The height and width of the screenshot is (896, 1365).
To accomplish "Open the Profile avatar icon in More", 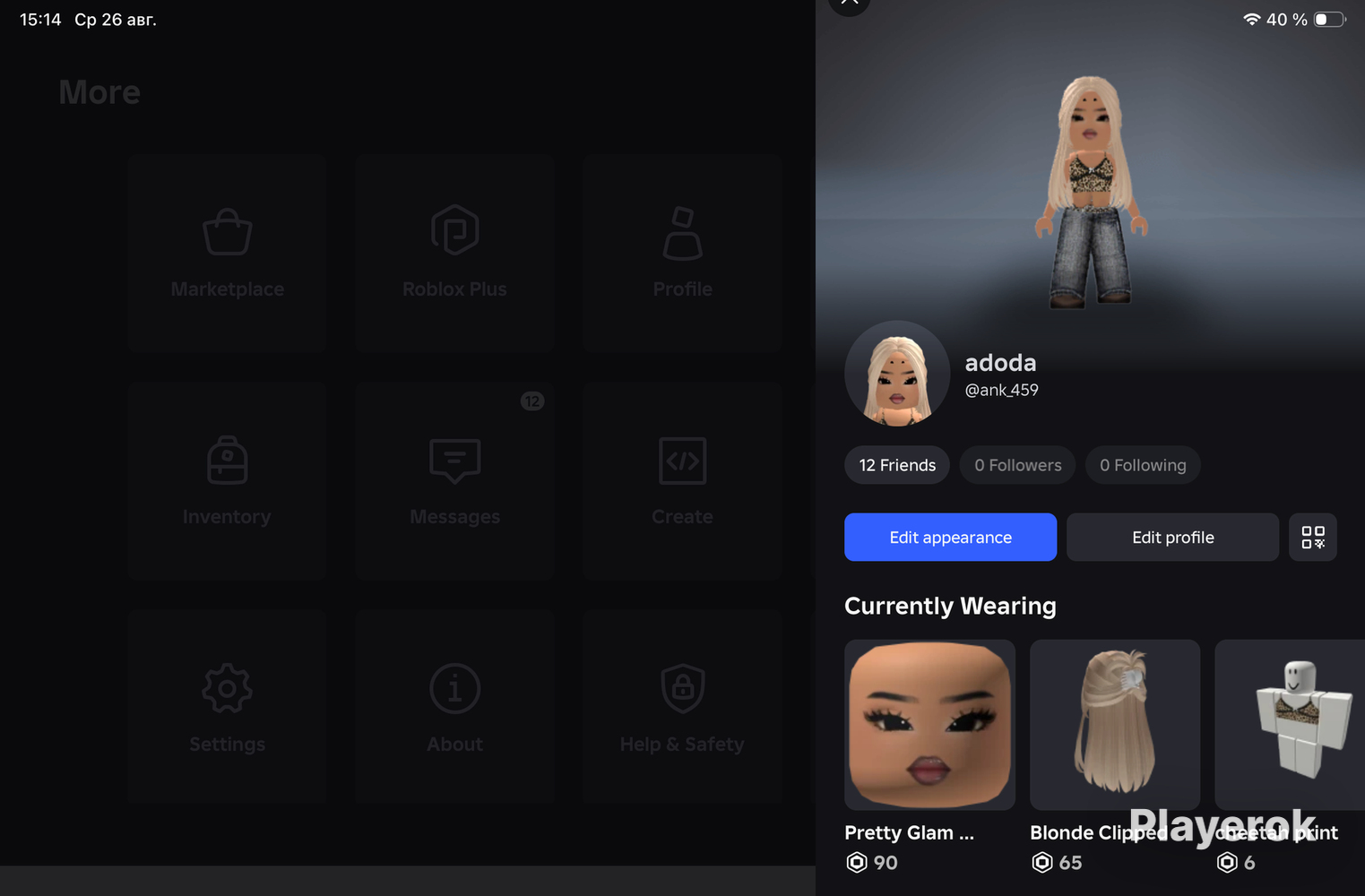I will click(683, 233).
